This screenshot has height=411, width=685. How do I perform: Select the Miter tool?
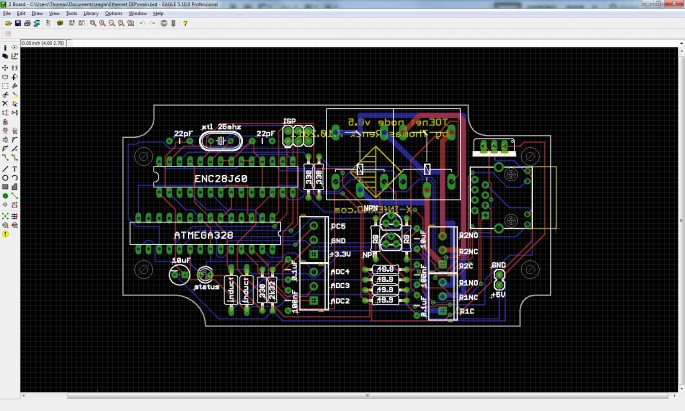point(14,140)
